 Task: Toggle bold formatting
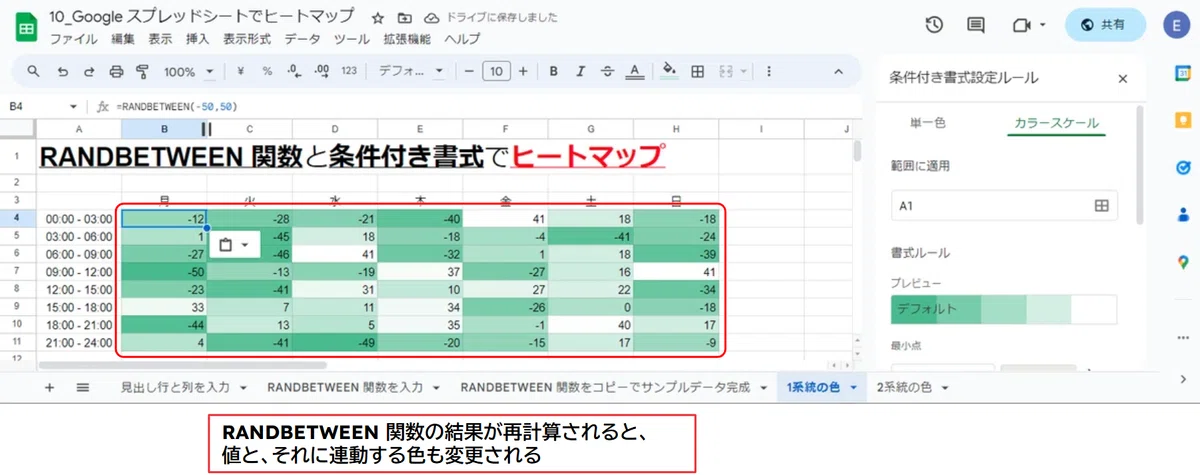552,72
